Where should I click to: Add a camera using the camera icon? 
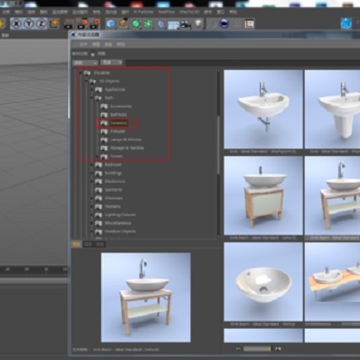point(186,24)
